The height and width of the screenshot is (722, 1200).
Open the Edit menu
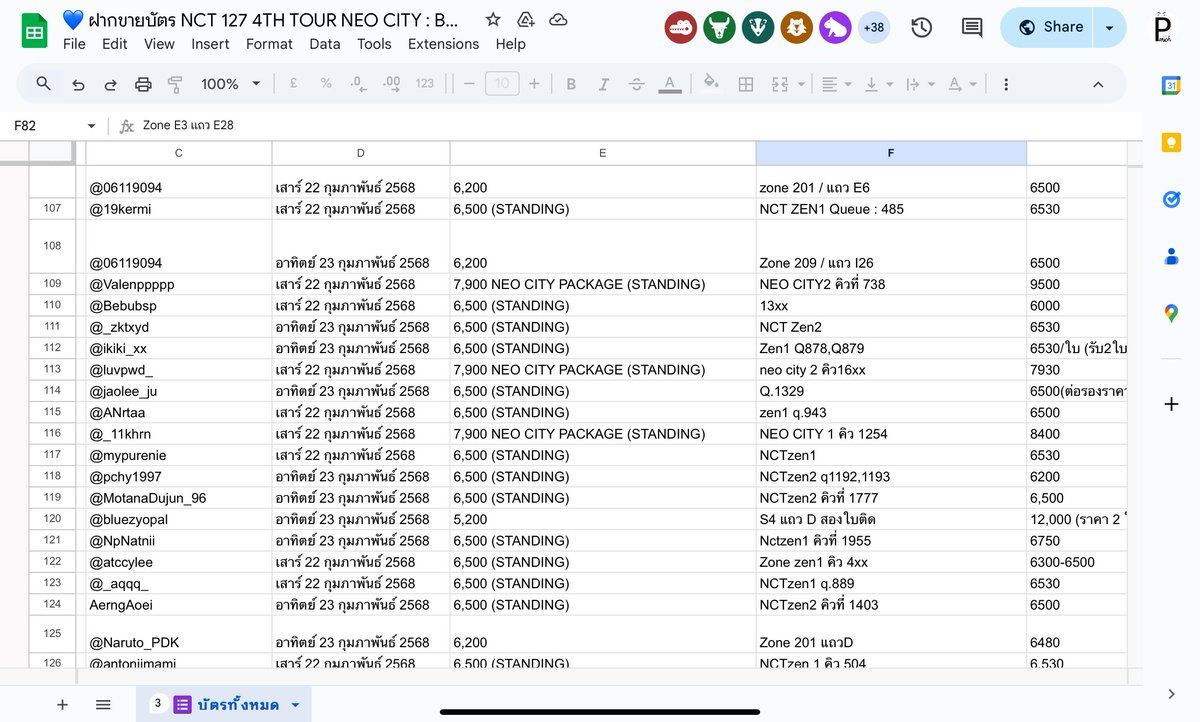115,44
